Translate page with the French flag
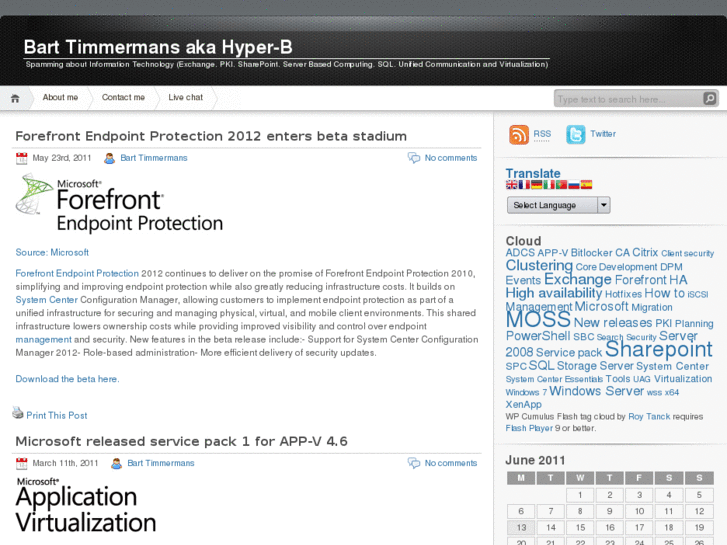Image resolution: width=727 pixels, height=545 pixels. [524, 185]
